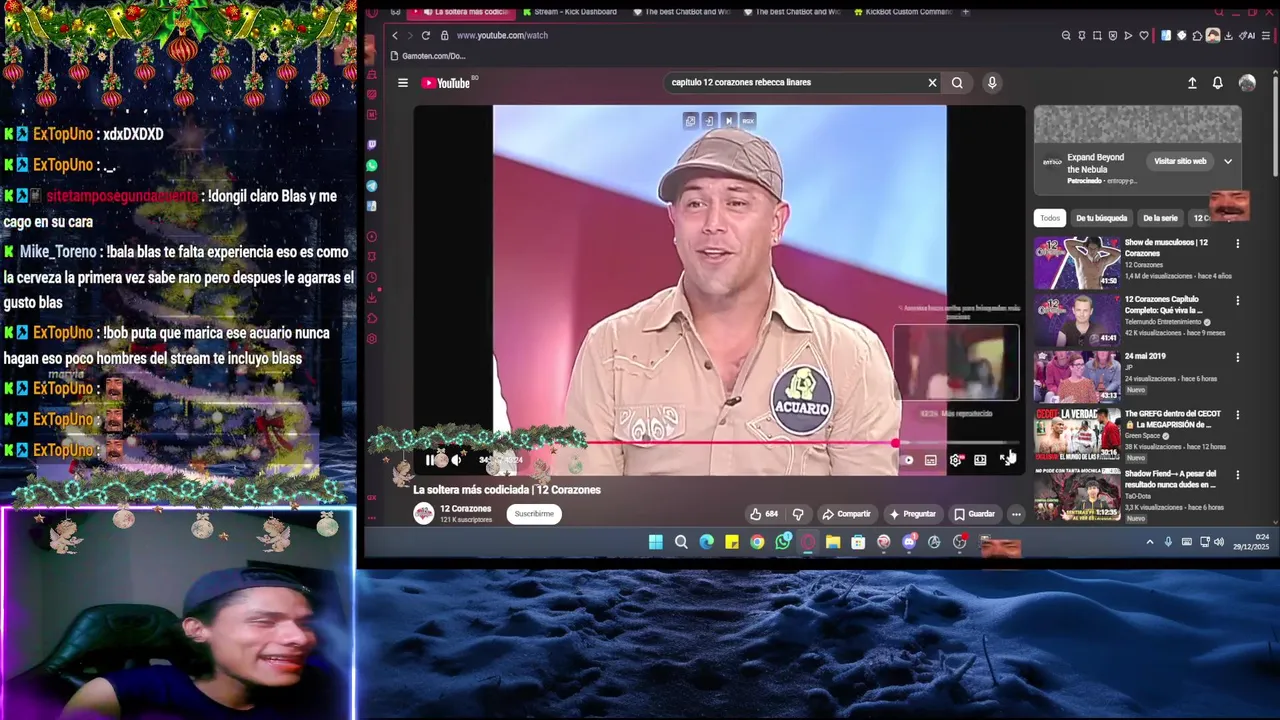1280x720 pixels.
Task: Go to the YouTube home logo
Action: point(445,83)
